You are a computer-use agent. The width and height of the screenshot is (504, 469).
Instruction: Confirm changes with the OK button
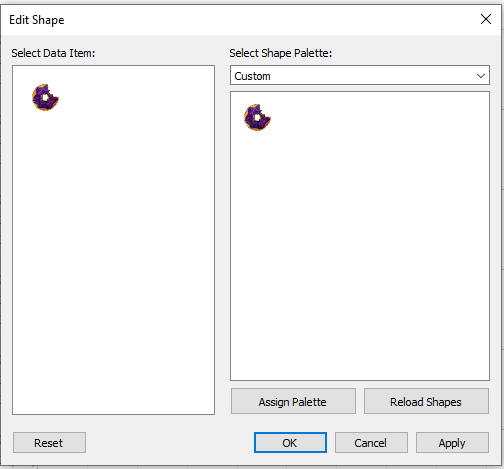[x=290, y=443]
